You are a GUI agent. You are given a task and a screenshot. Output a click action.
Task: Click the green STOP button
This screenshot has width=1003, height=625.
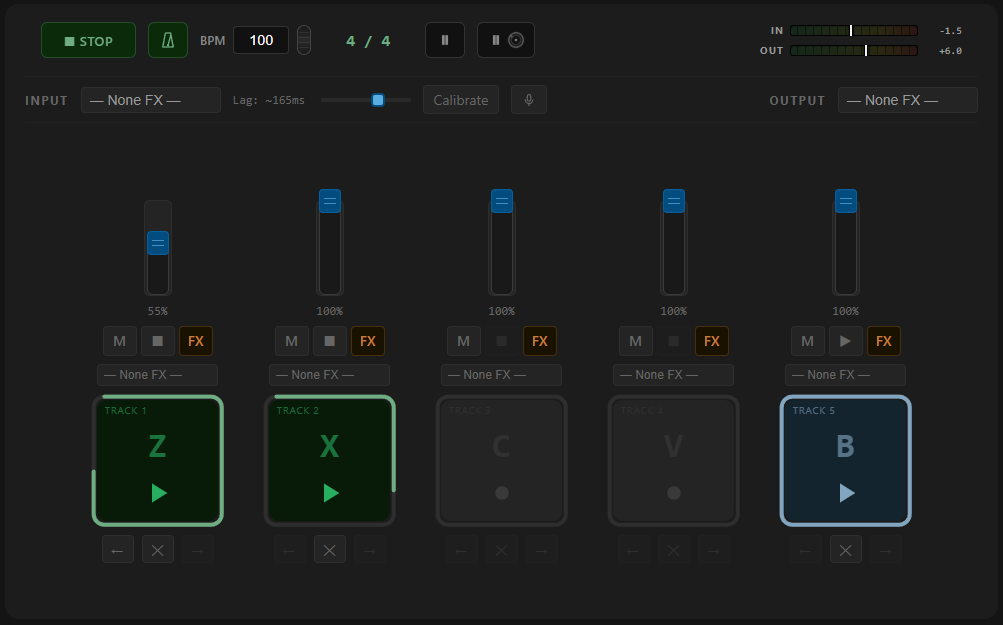[88, 40]
